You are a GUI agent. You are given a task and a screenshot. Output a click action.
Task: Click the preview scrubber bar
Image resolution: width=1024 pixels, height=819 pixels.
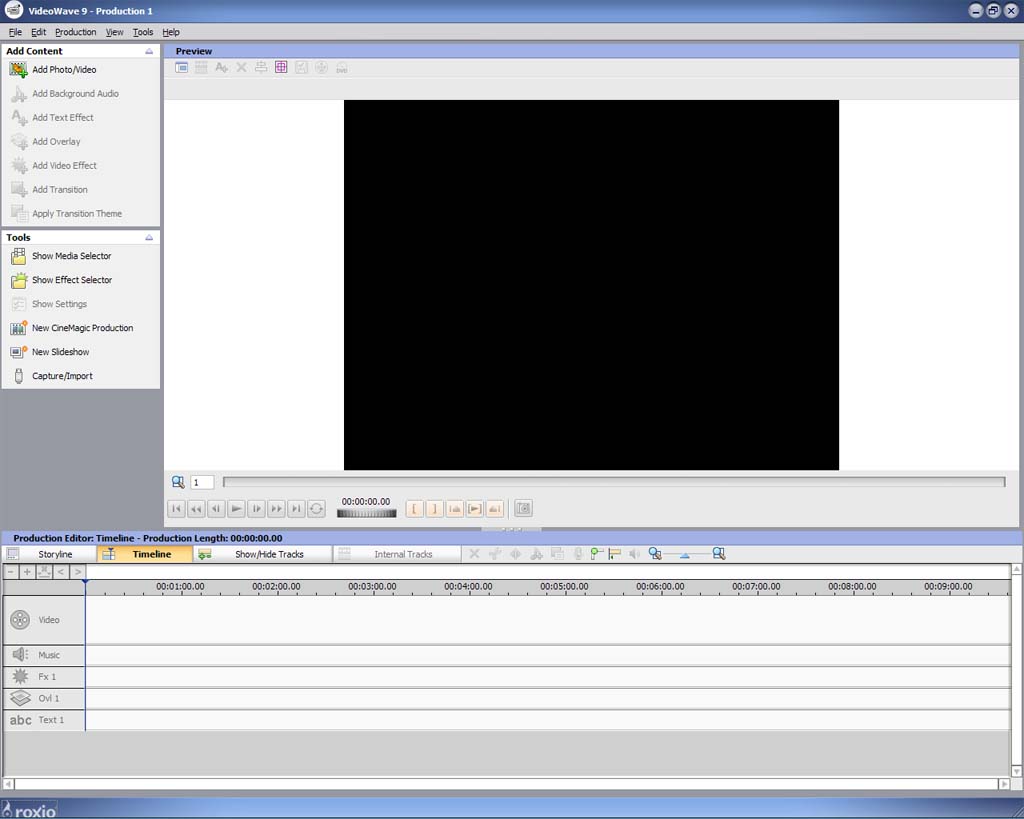click(x=614, y=482)
